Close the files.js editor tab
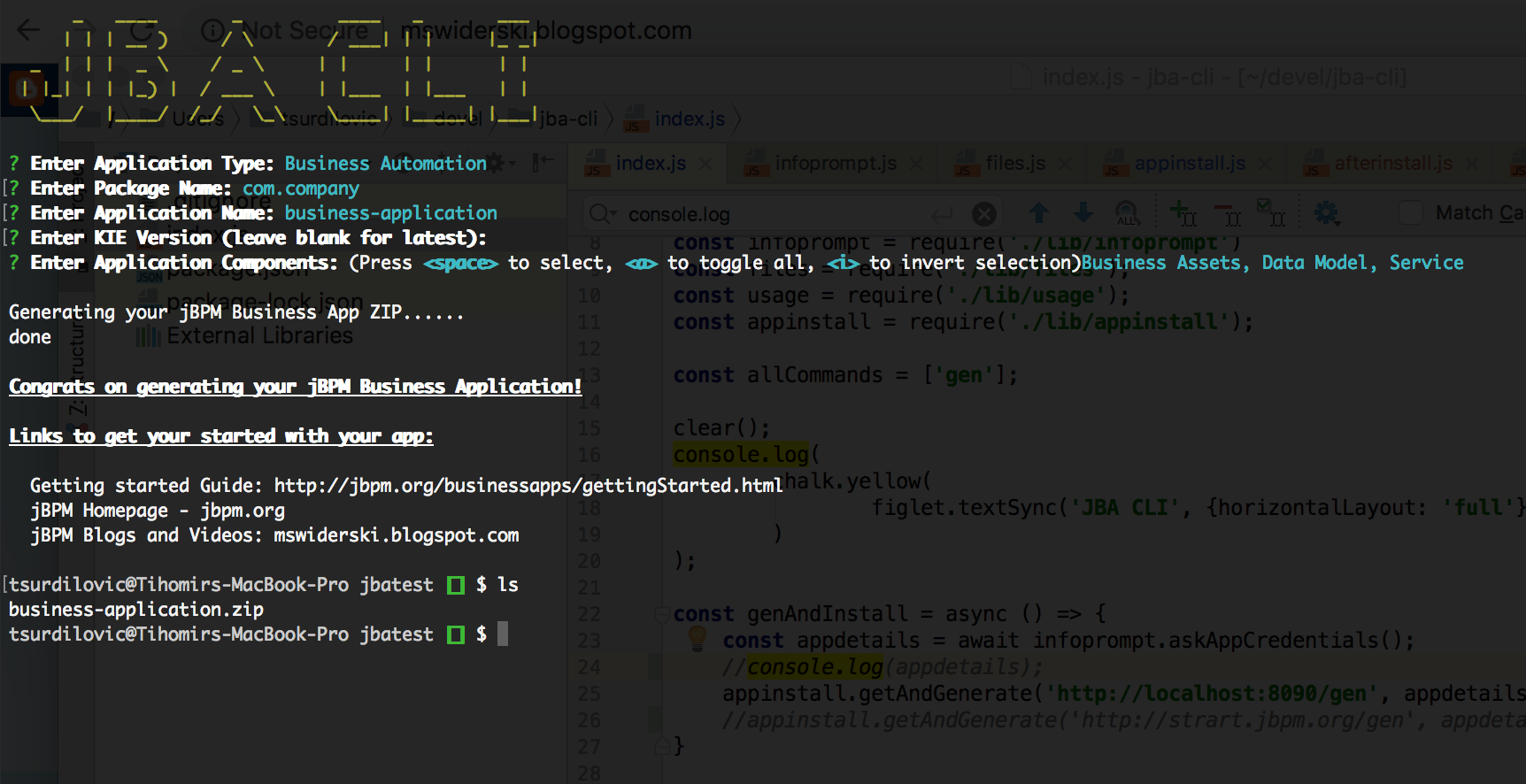The height and width of the screenshot is (784, 1526). tap(1065, 164)
